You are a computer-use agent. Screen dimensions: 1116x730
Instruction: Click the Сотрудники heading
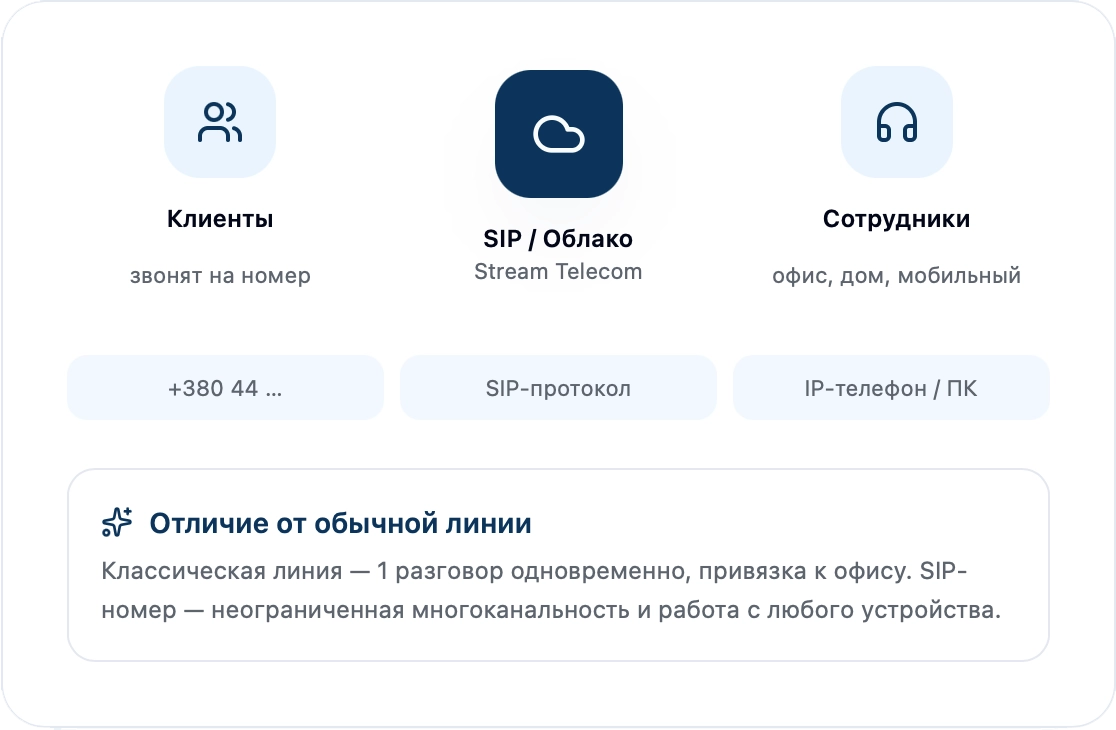coord(897,218)
